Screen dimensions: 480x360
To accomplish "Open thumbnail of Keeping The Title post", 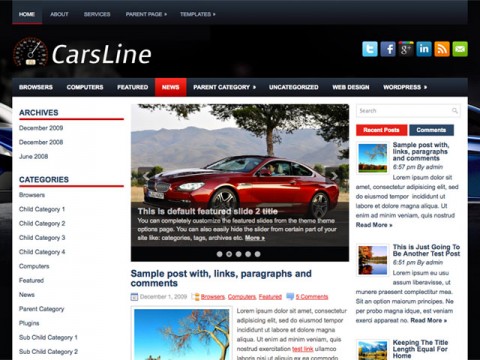I will coord(373,350).
